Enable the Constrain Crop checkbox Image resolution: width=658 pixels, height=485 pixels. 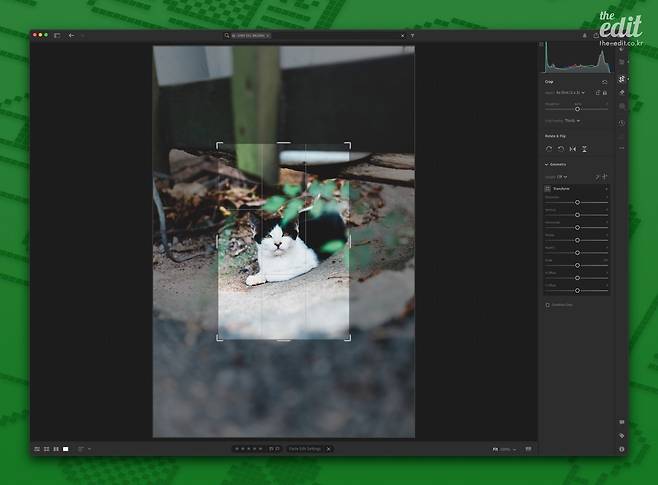click(x=547, y=304)
